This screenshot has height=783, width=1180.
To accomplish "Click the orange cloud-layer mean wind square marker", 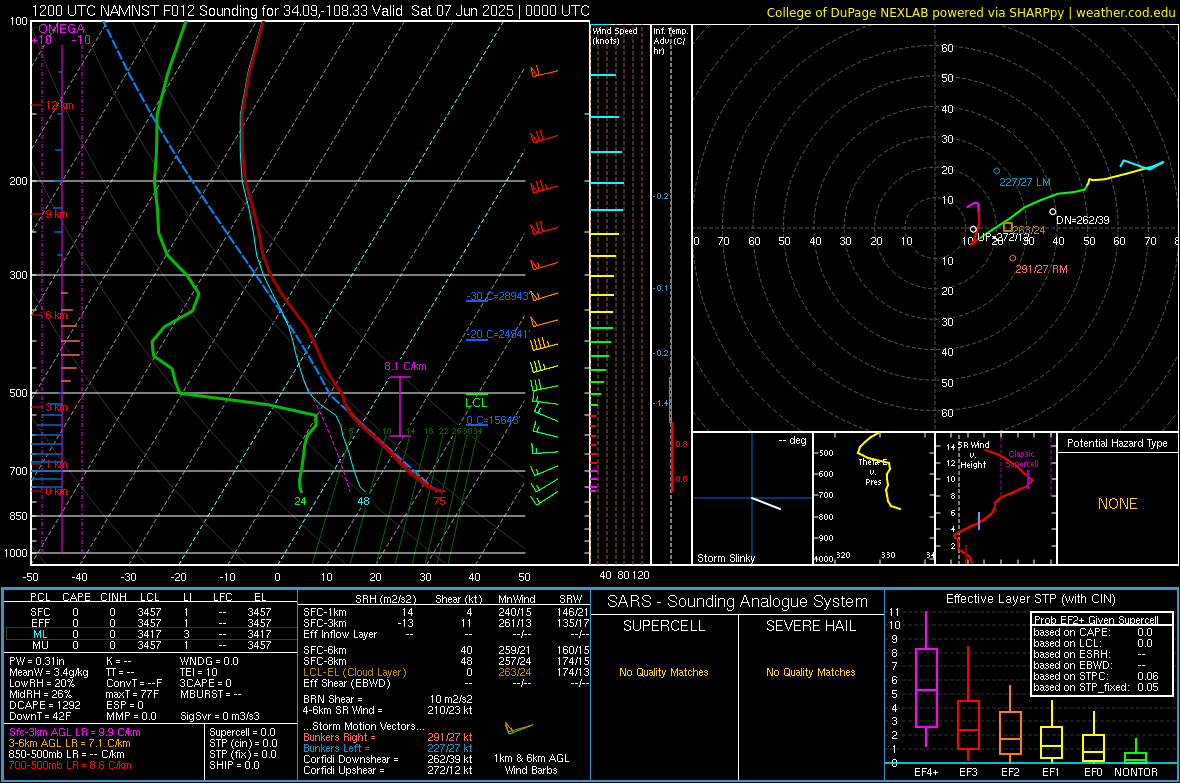I will 1008,227.
